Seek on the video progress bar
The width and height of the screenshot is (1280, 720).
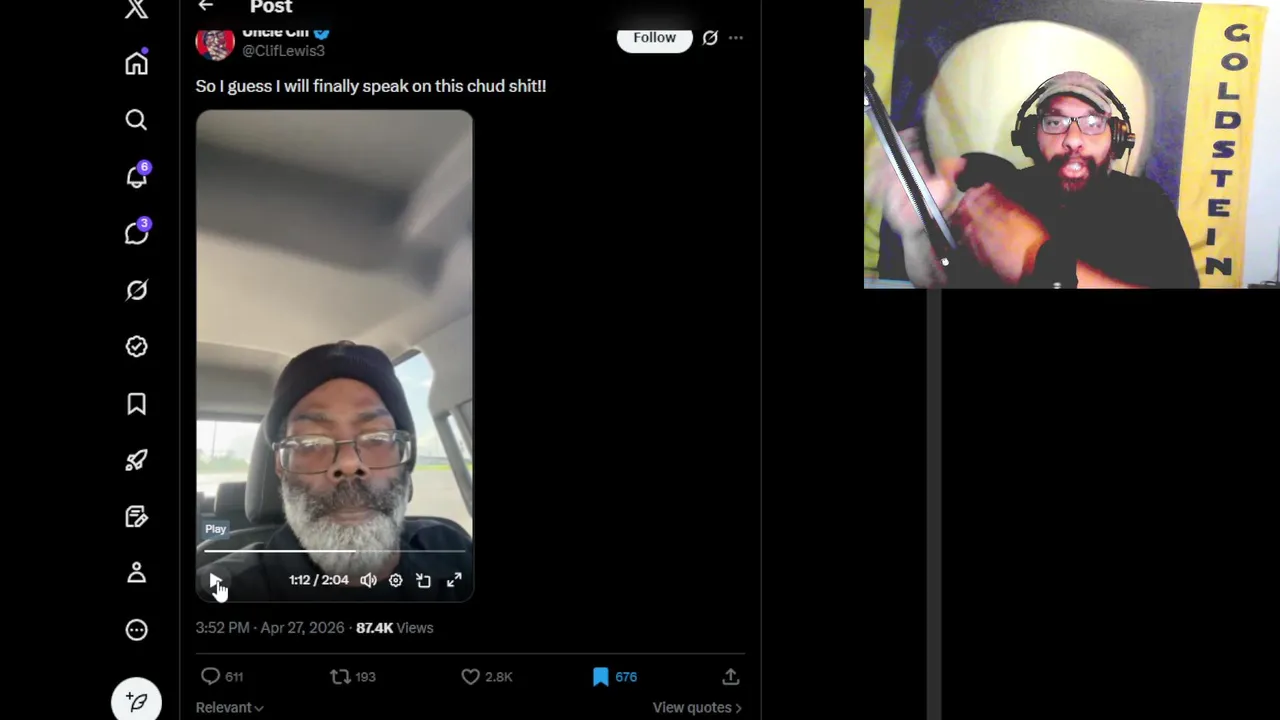point(334,550)
